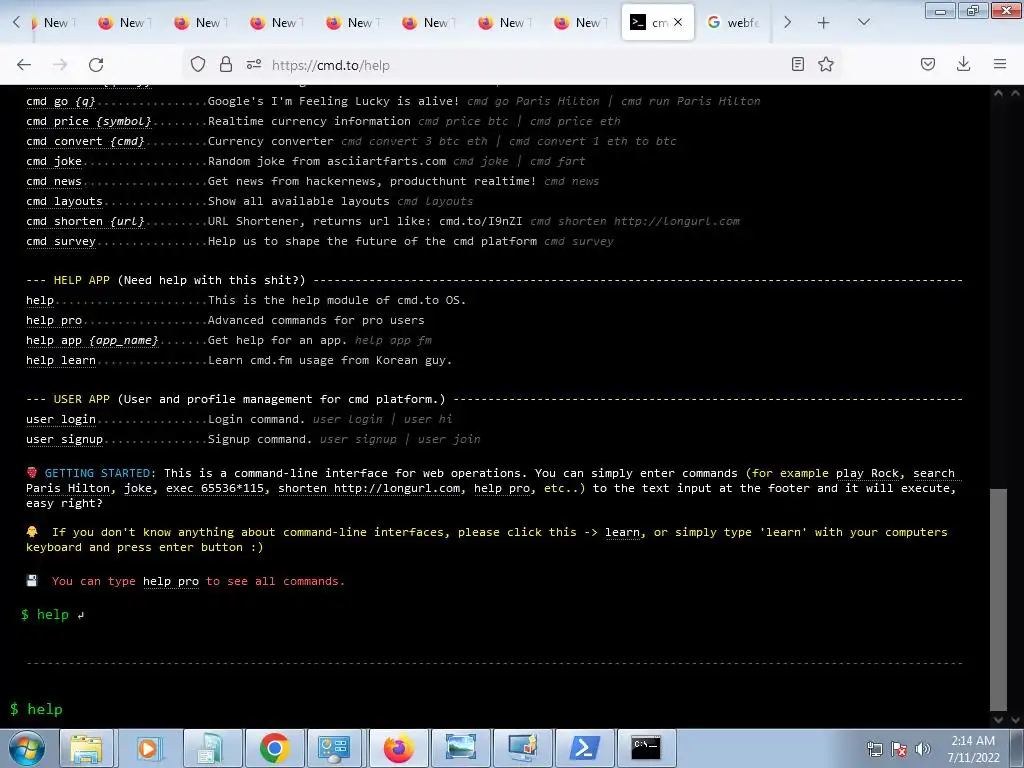Open the PowerShell taskbar icon
The height and width of the screenshot is (768, 1024).
(584, 748)
